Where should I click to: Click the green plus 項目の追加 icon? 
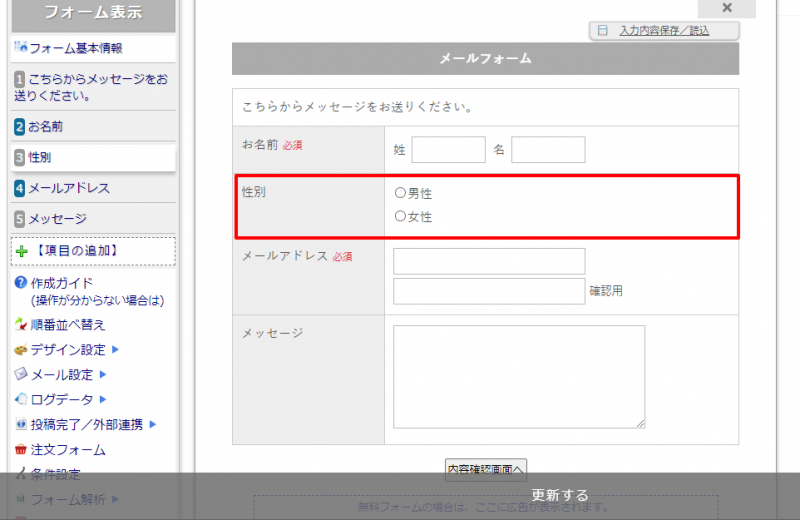22,251
